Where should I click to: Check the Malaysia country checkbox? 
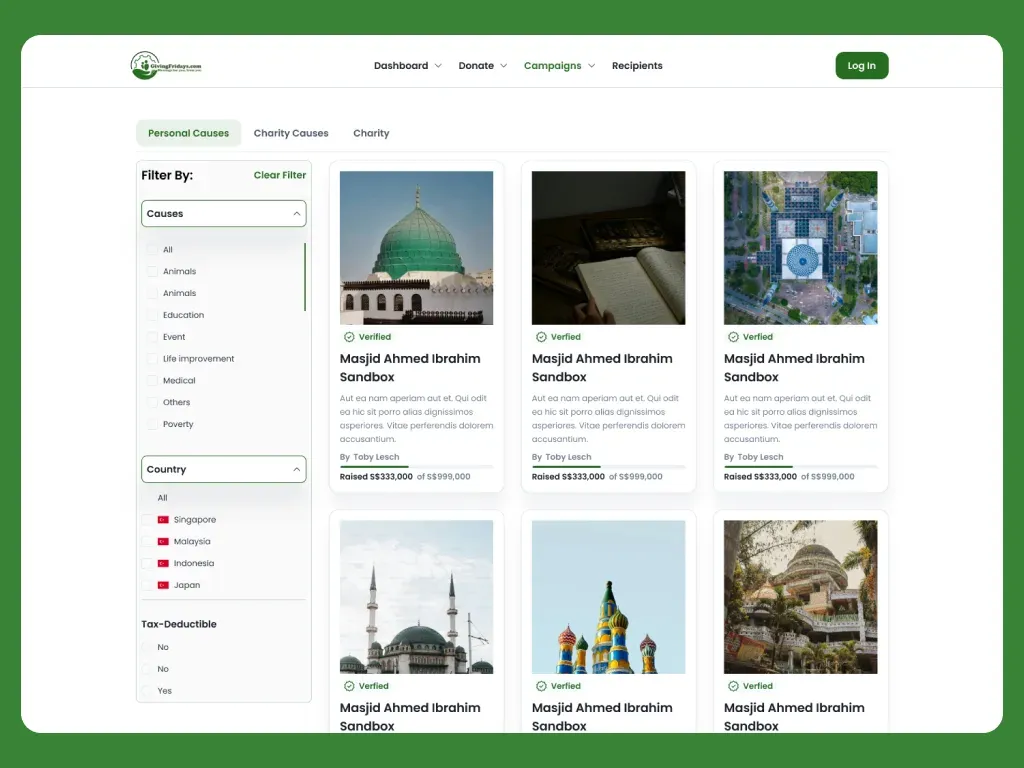click(x=147, y=541)
